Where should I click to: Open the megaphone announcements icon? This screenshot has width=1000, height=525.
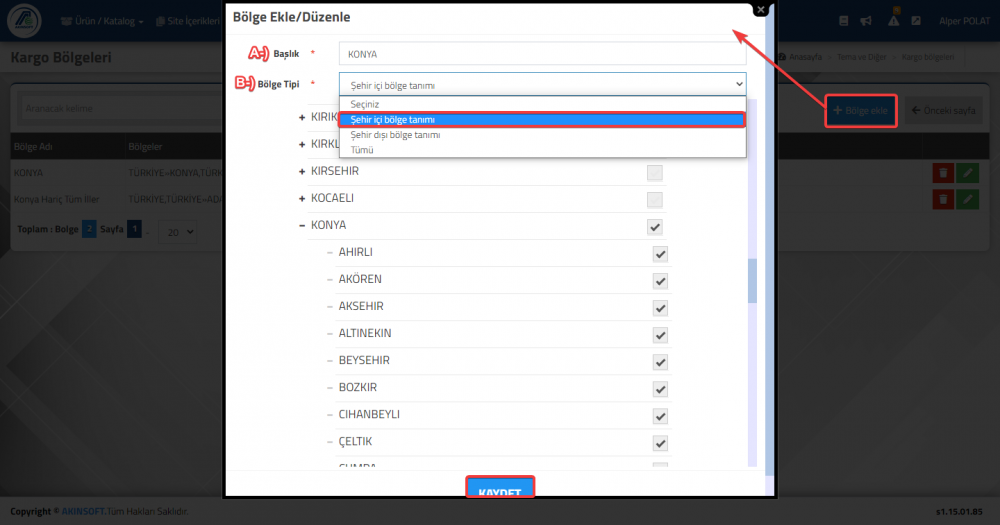tap(866, 21)
